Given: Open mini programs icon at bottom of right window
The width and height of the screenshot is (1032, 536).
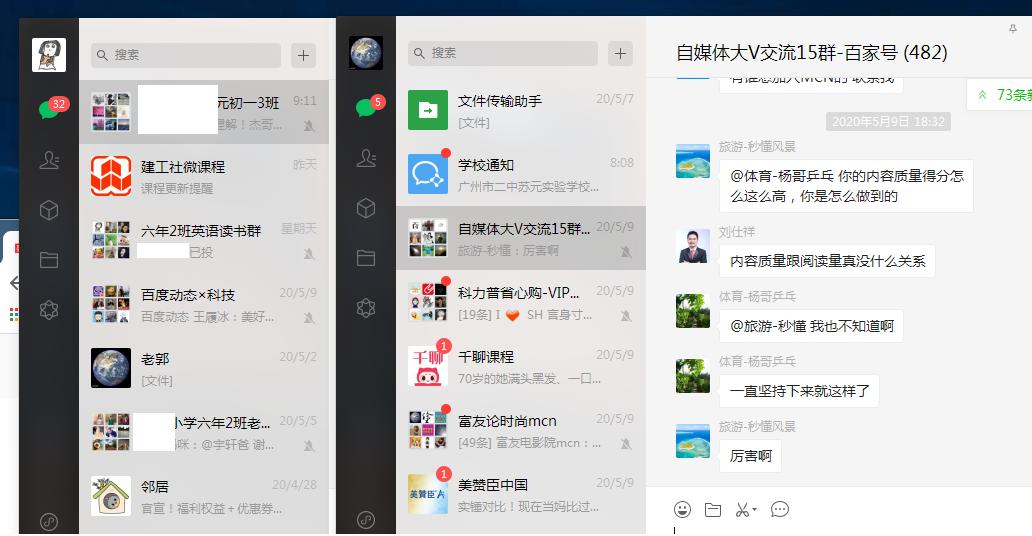Looking at the screenshot, I should [366, 520].
